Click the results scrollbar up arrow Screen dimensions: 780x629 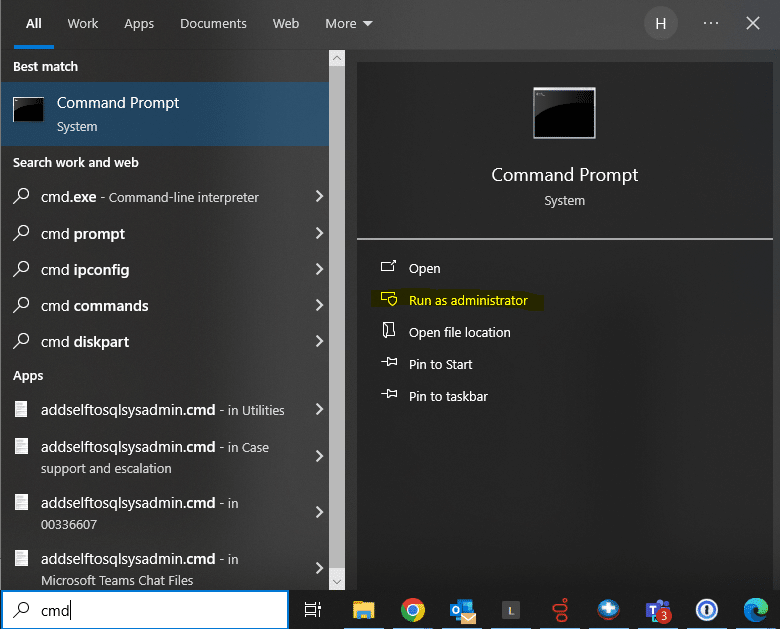pyautogui.click(x=337, y=58)
